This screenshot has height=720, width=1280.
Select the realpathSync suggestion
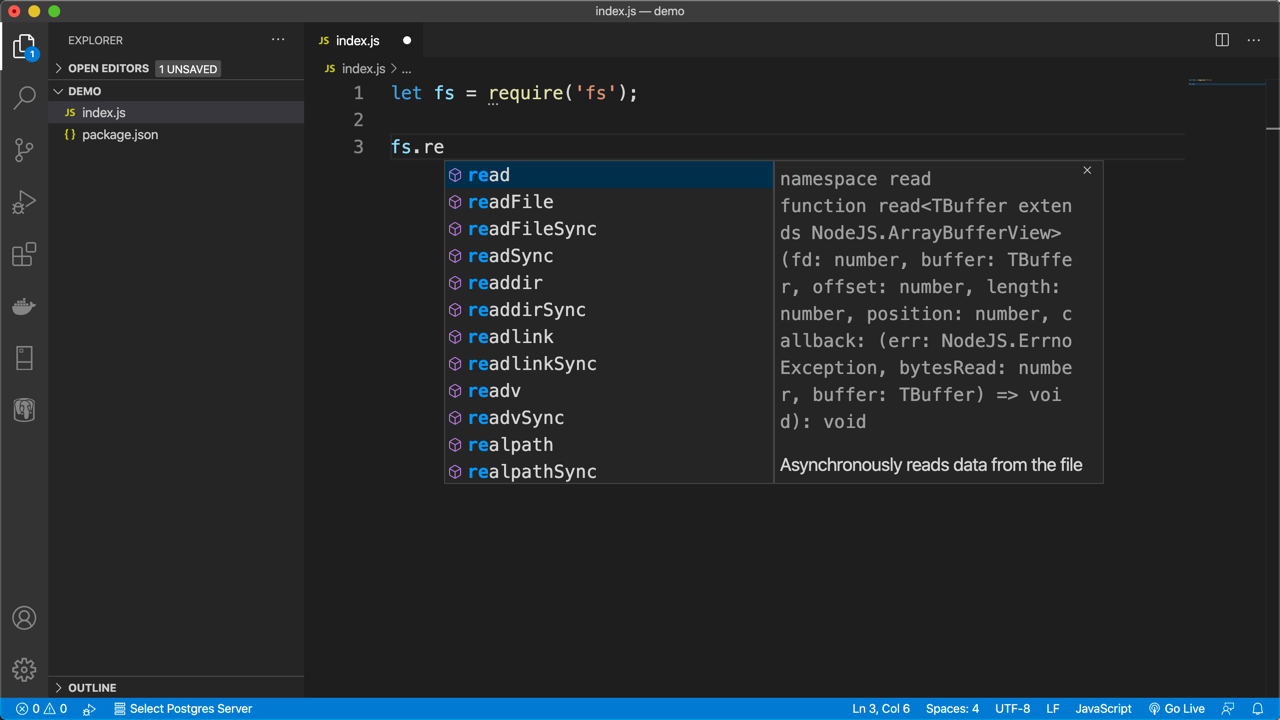click(x=609, y=472)
